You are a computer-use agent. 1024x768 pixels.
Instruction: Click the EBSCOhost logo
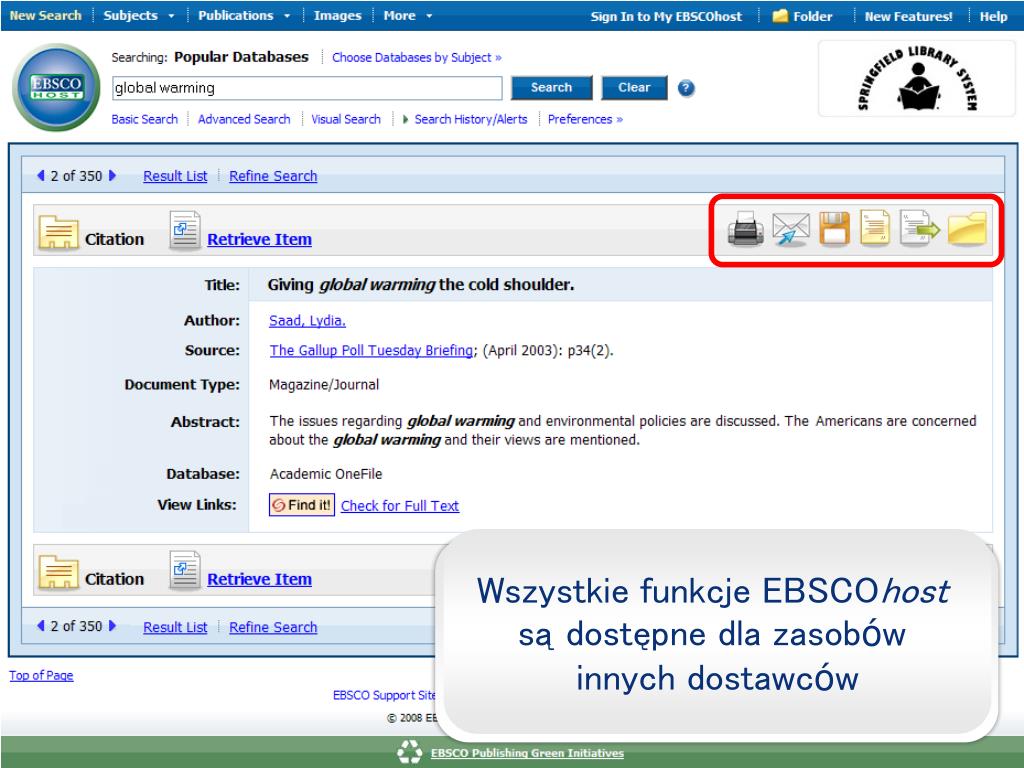56,87
